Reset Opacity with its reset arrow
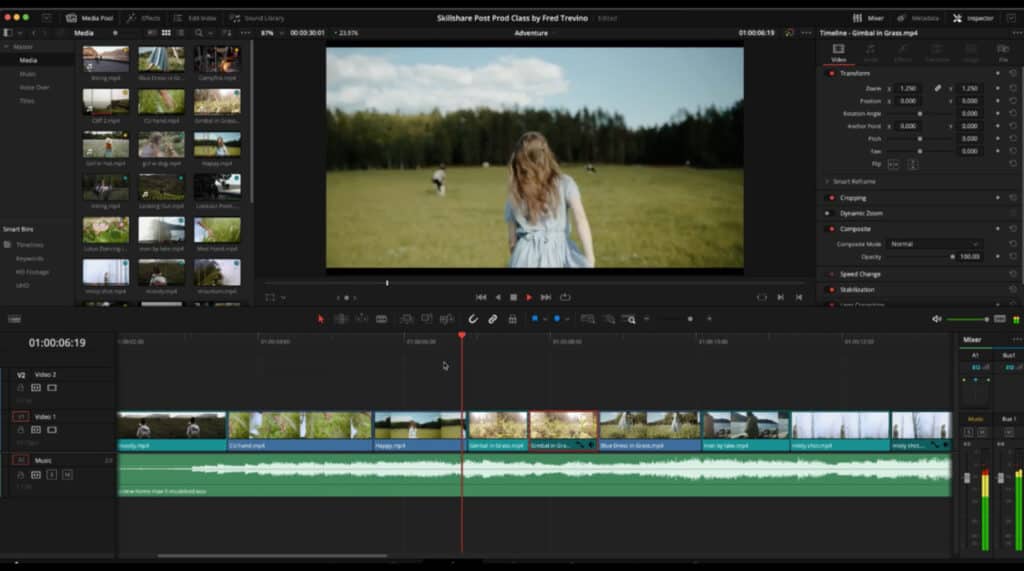 (1013, 257)
